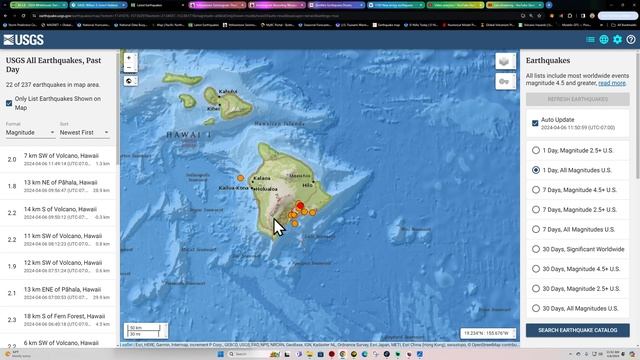This screenshot has height=360, width=640.
Task: Open the help question mark icon
Action: [631, 40]
